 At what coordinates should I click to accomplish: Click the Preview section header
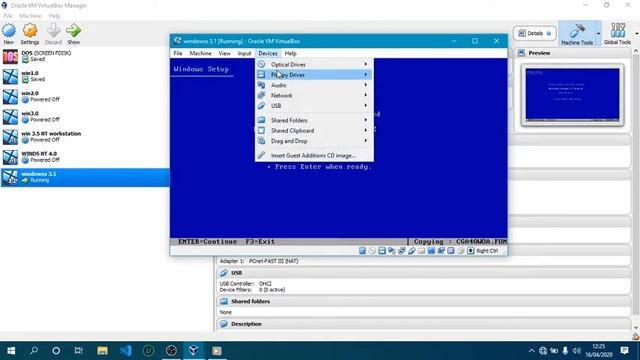point(573,53)
